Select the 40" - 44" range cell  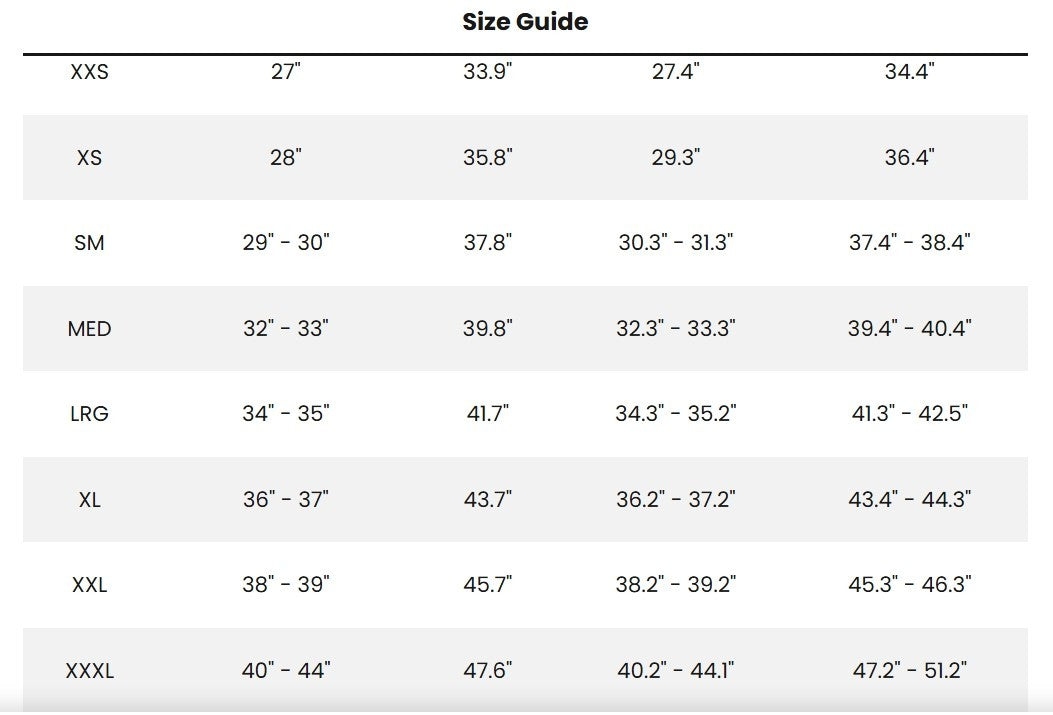pyautogui.click(x=286, y=671)
